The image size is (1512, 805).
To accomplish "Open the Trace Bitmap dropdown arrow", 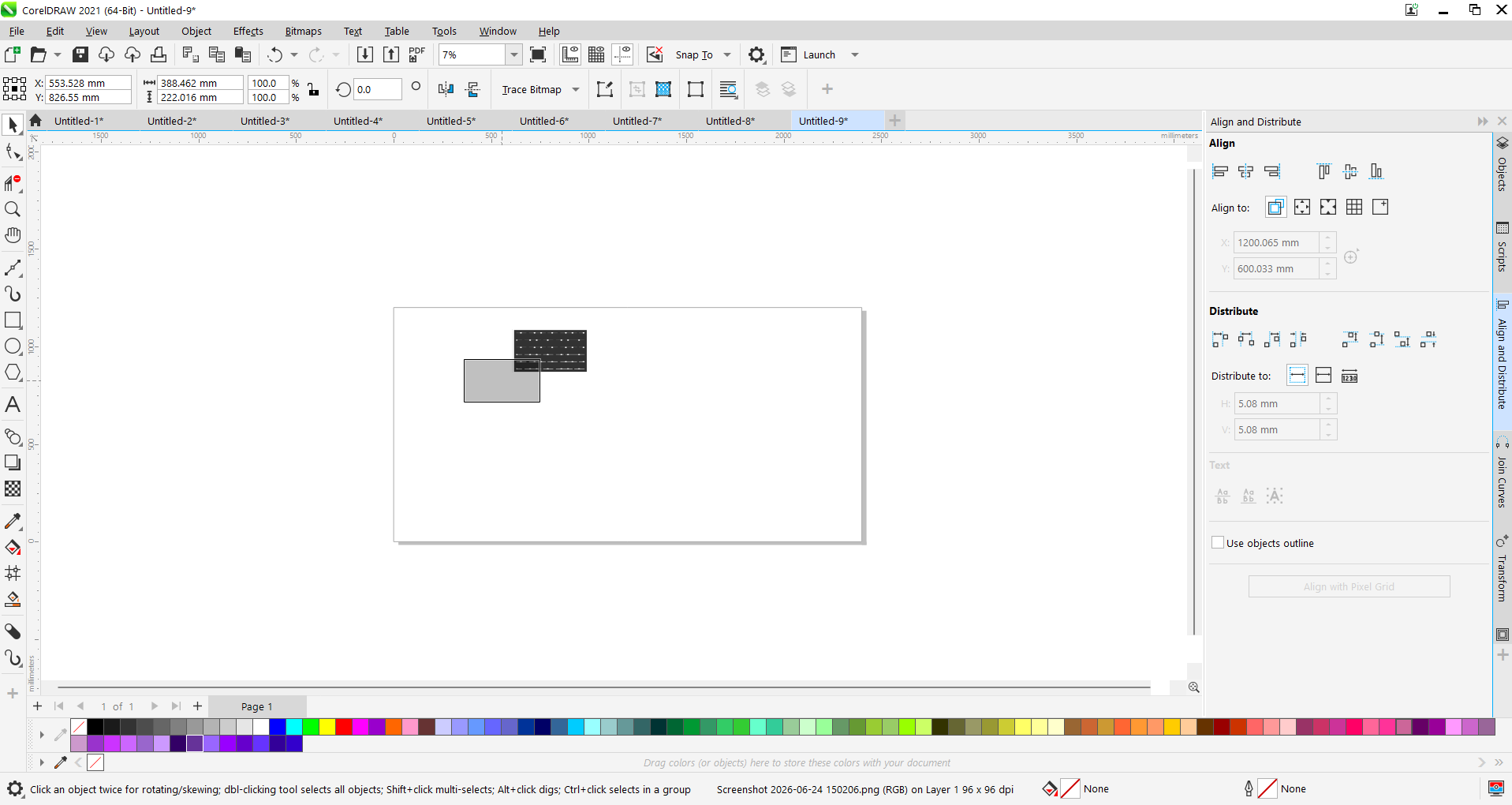I will 576,89.
